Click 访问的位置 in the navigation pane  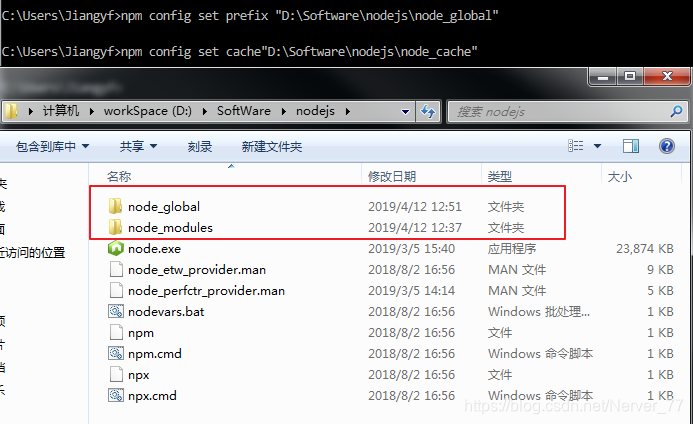pos(33,252)
